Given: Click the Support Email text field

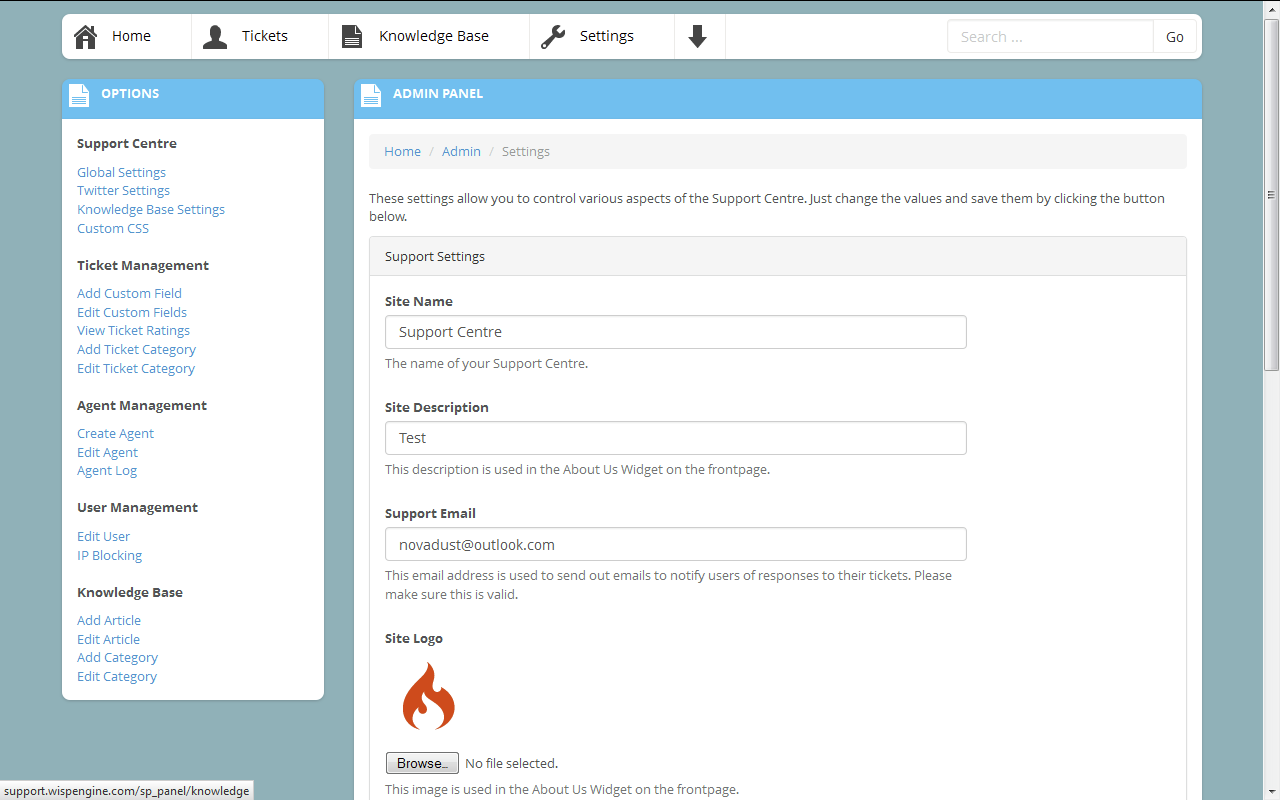Looking at the screenshot, I should (675, 545).
